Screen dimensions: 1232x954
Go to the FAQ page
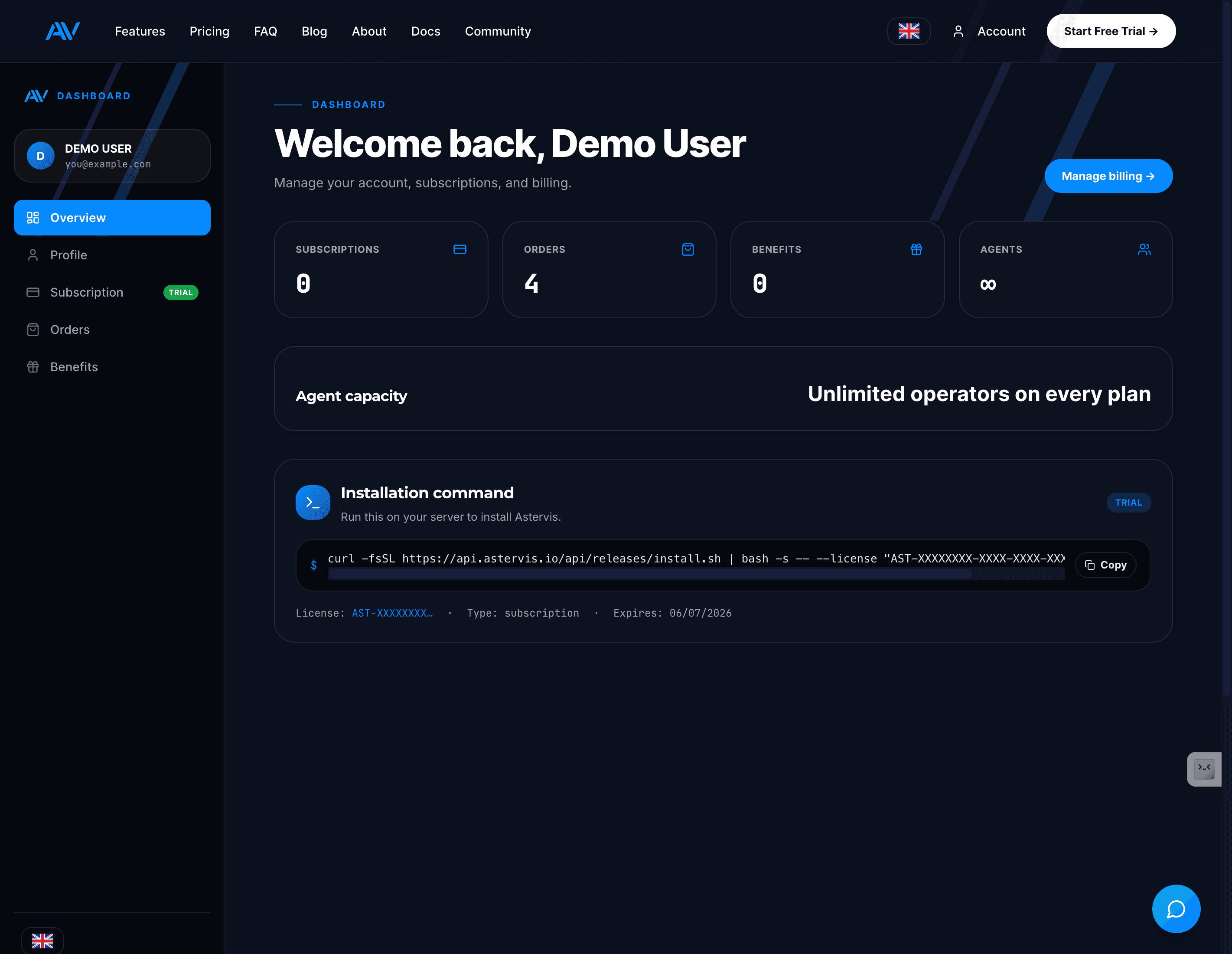coord(265,31)
